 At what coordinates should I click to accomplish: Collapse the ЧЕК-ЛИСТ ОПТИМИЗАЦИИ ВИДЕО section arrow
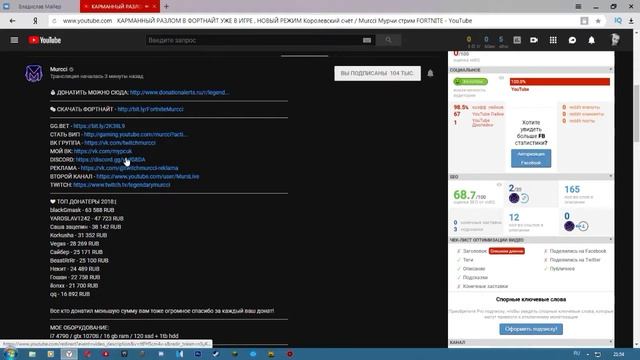click(611, 240)
